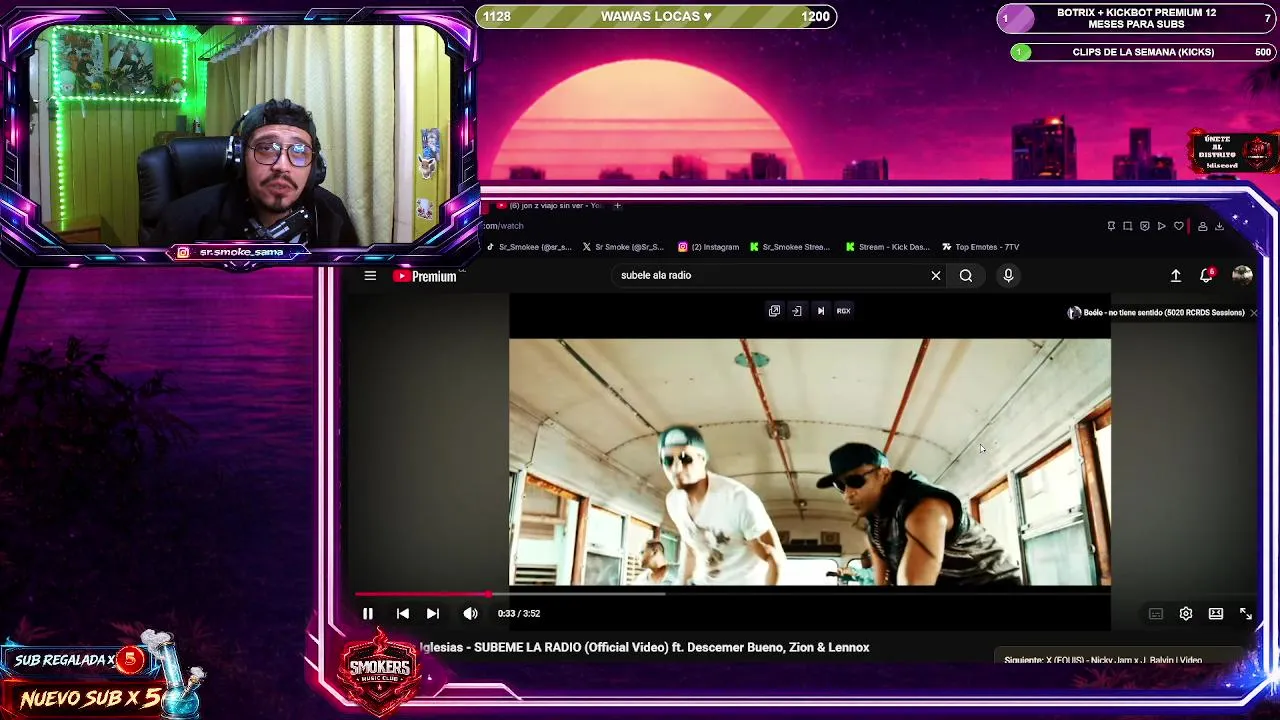Open 'Beéle - no tiene sentido' suggestion
The height and width of the screenshot is (720, 1280).
pyautogui.click(x=1156, y=313)
